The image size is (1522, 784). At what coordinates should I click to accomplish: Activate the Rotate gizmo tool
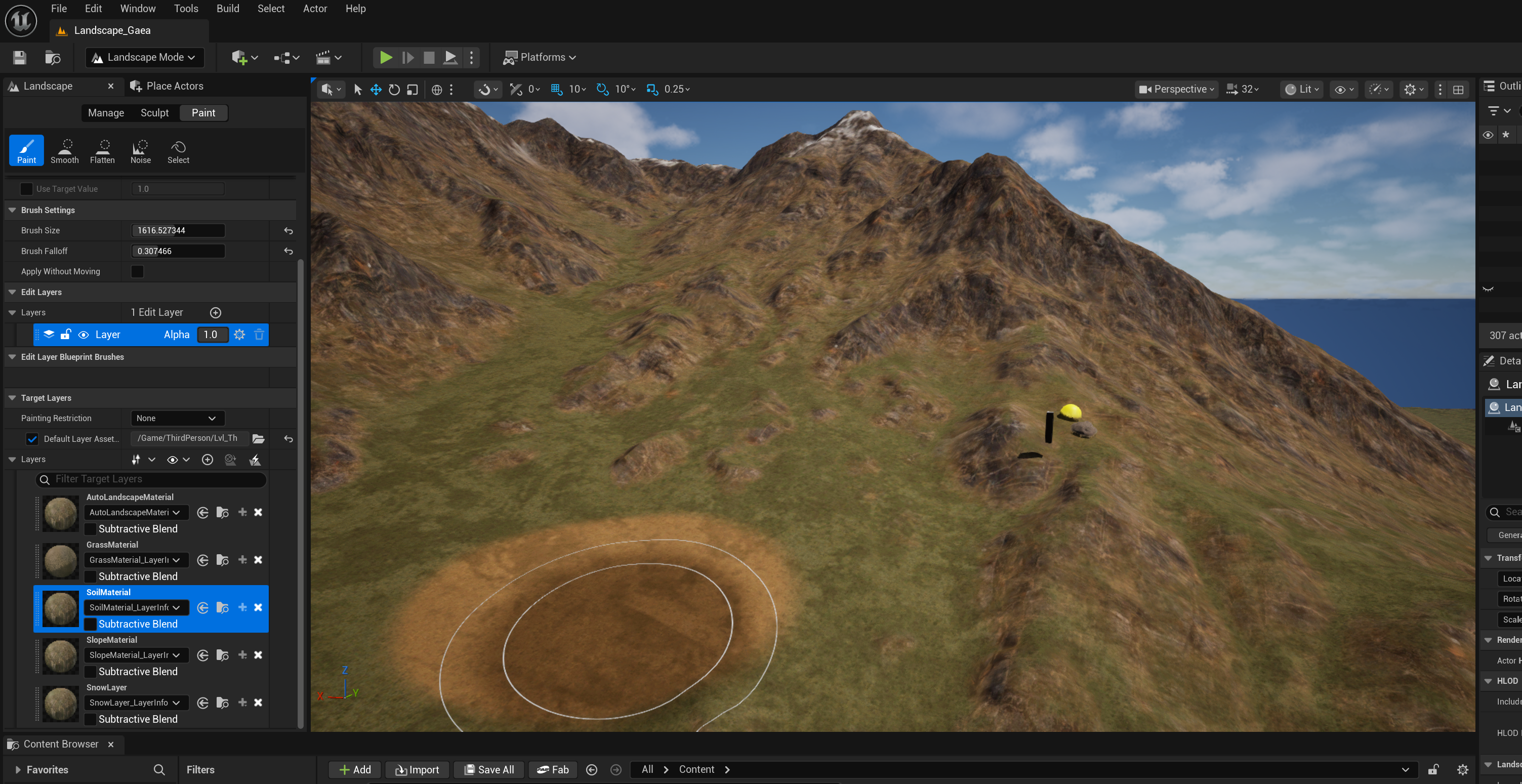pos(394,89)
